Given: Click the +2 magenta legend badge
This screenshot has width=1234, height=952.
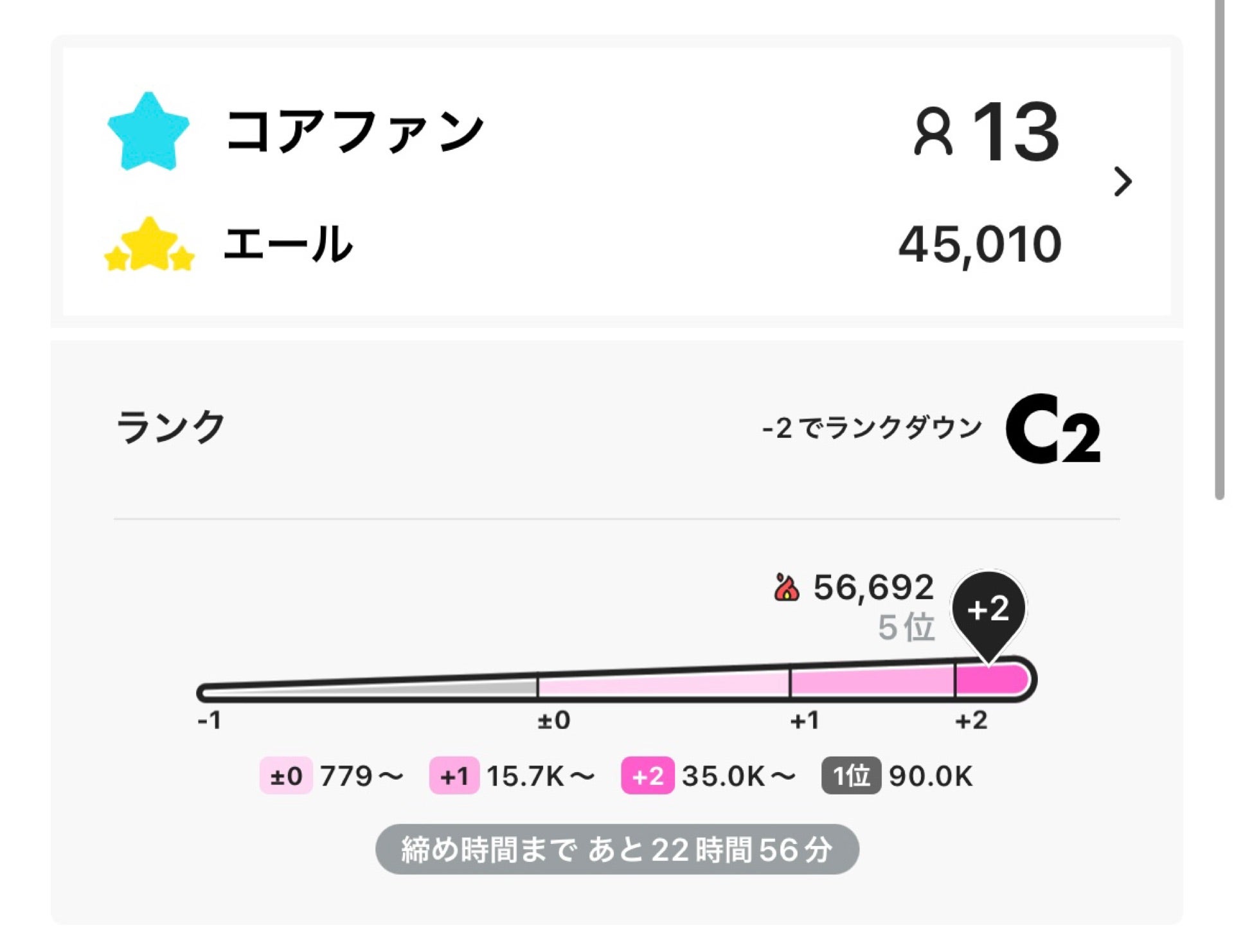Looking at the screenshot, I should click(x=647, y=776).
